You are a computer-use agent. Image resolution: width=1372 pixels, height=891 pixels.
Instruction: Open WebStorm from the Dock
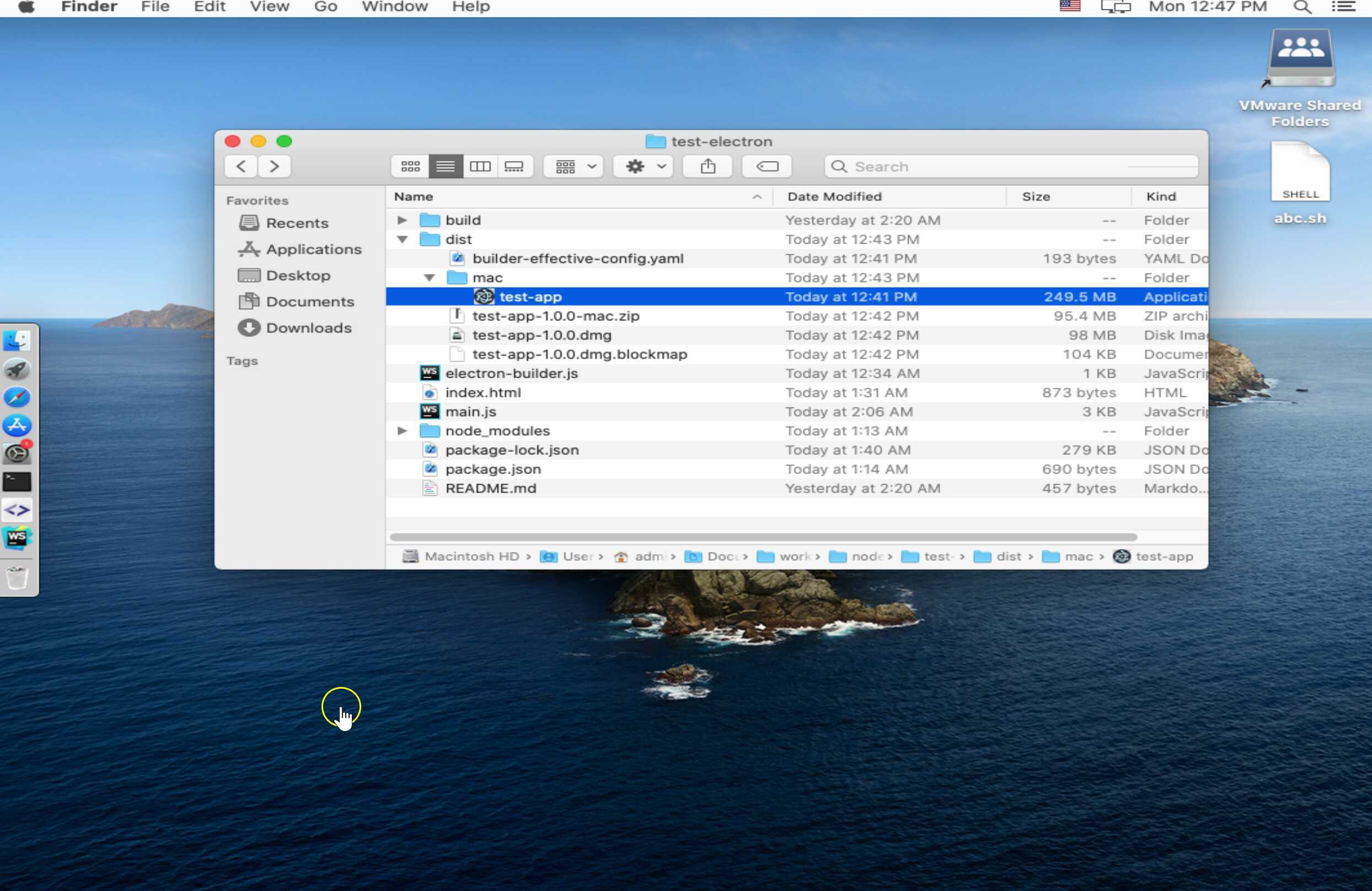(x=17, y=538)
